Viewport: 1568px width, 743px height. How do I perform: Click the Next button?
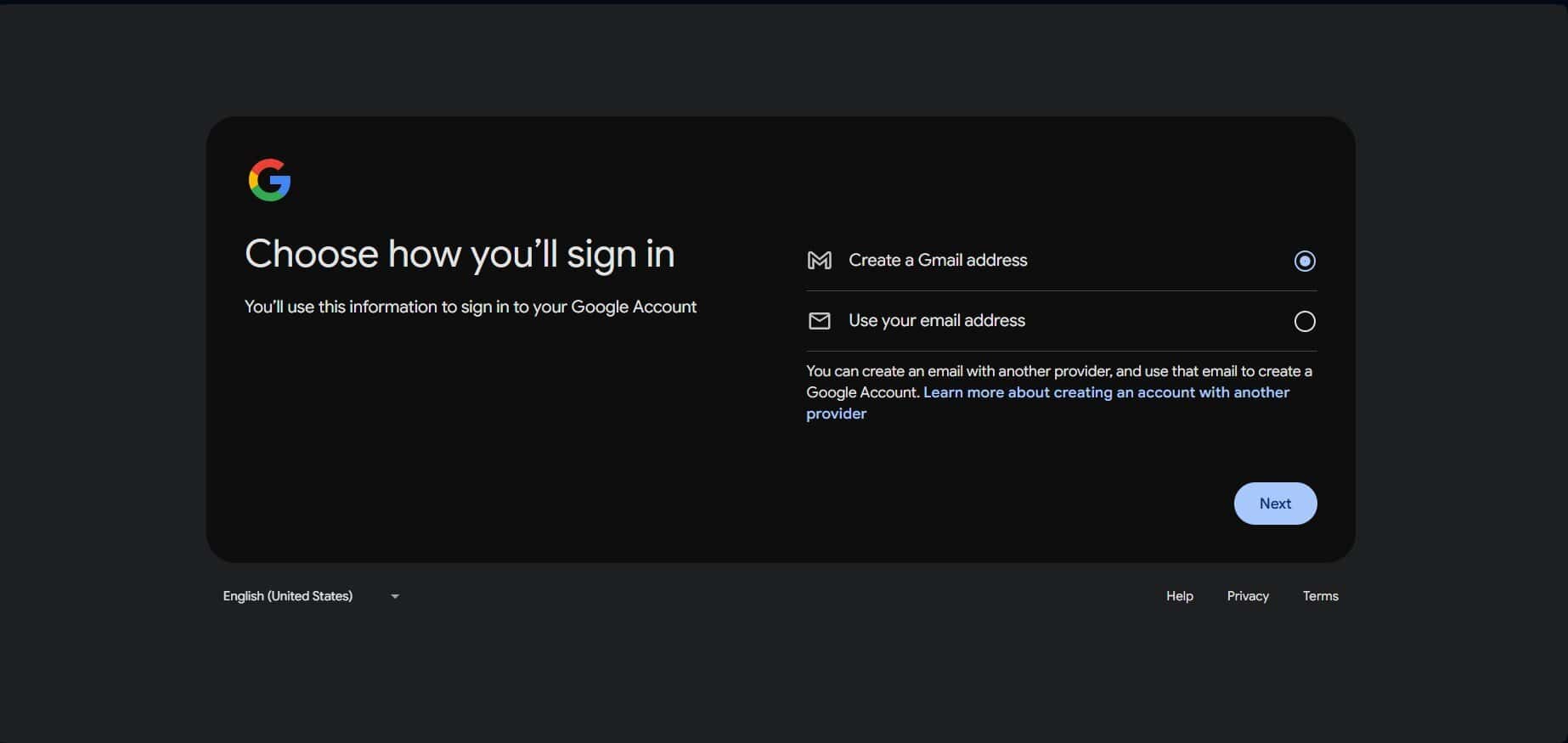(x=1275, y=504)
